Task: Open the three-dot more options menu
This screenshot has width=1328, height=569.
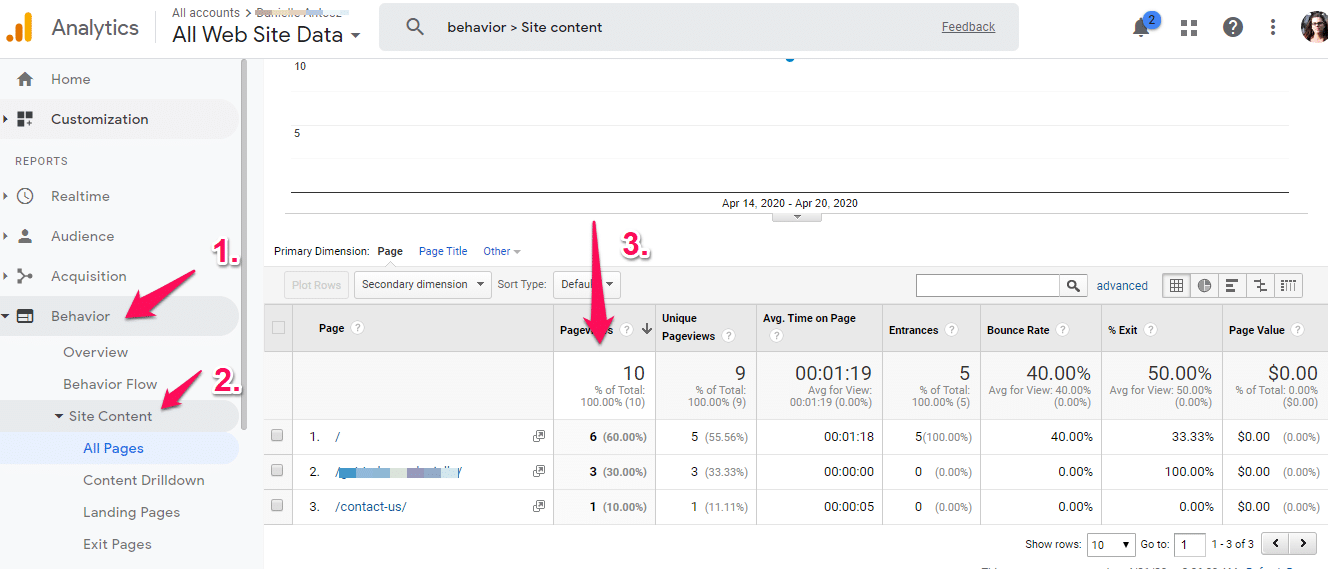Action: click(x=1273, y=28)
